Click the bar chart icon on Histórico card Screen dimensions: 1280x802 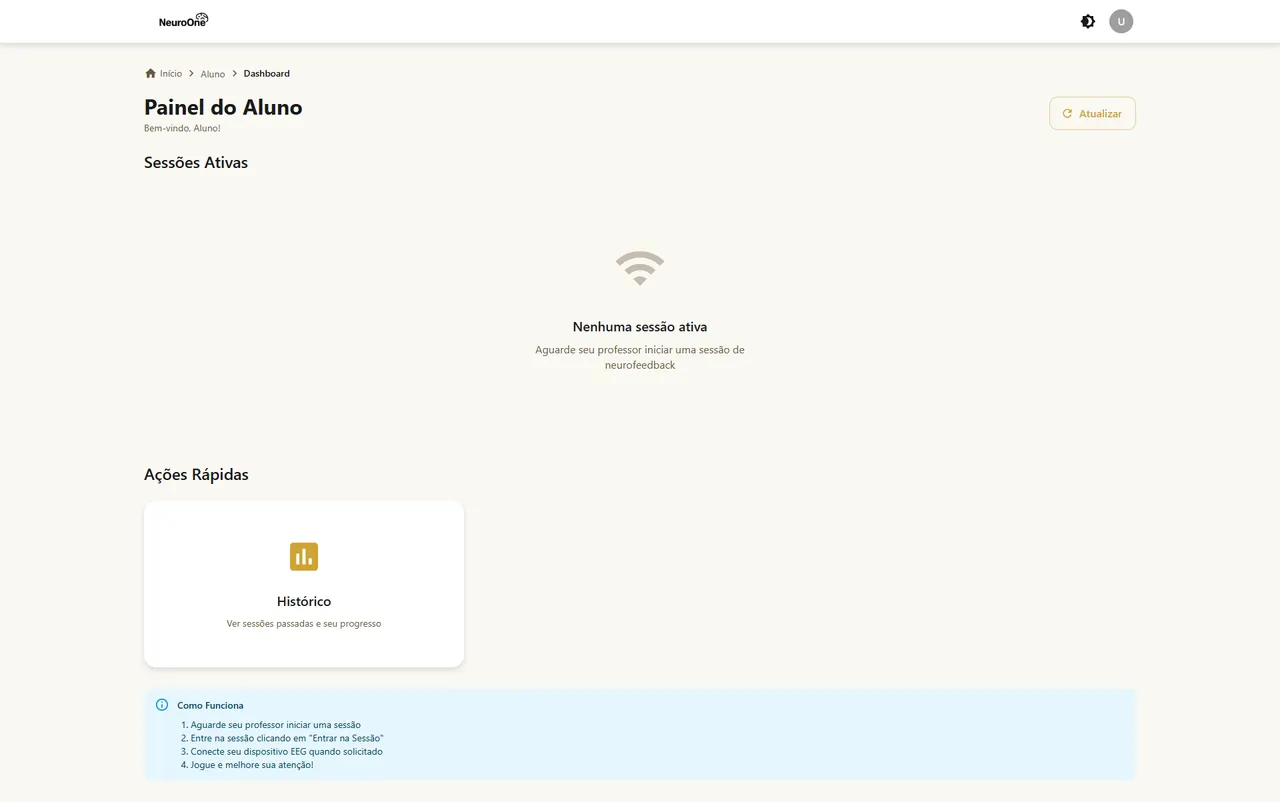point(304,557)
